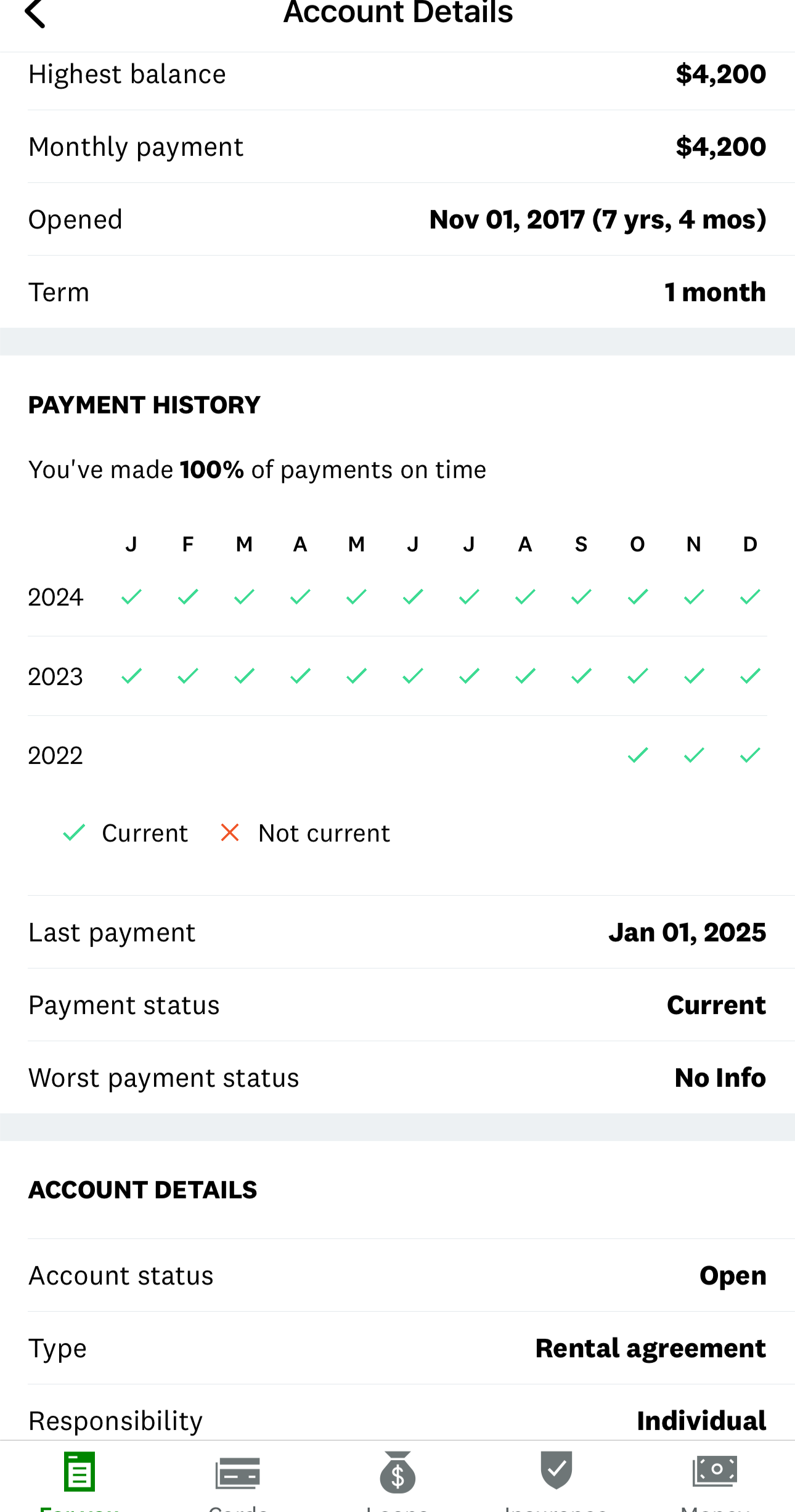Tap the Worst payment status row
The image size is (795, 1512).
[397, 1078]
